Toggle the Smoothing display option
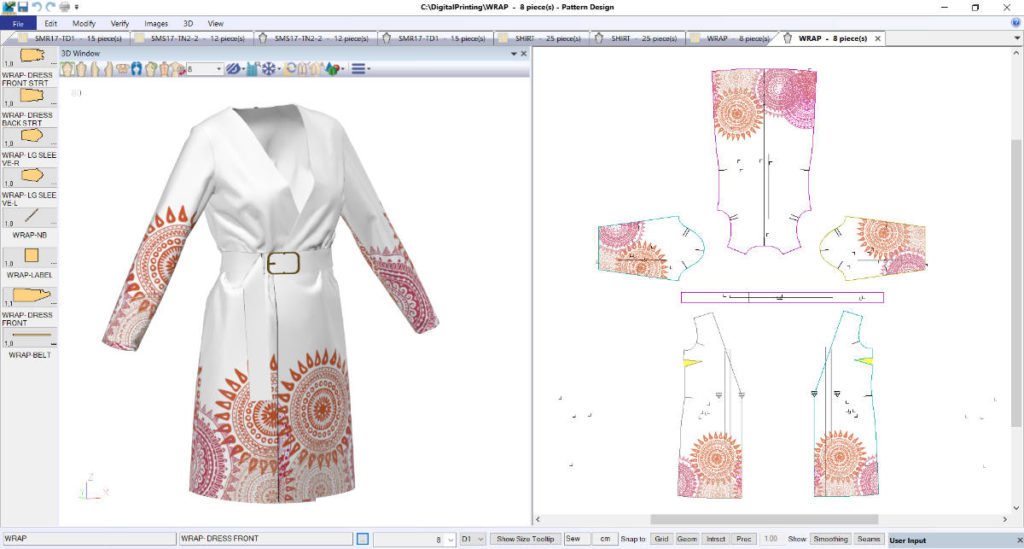 pyautogui.click(x=830, y=539)
